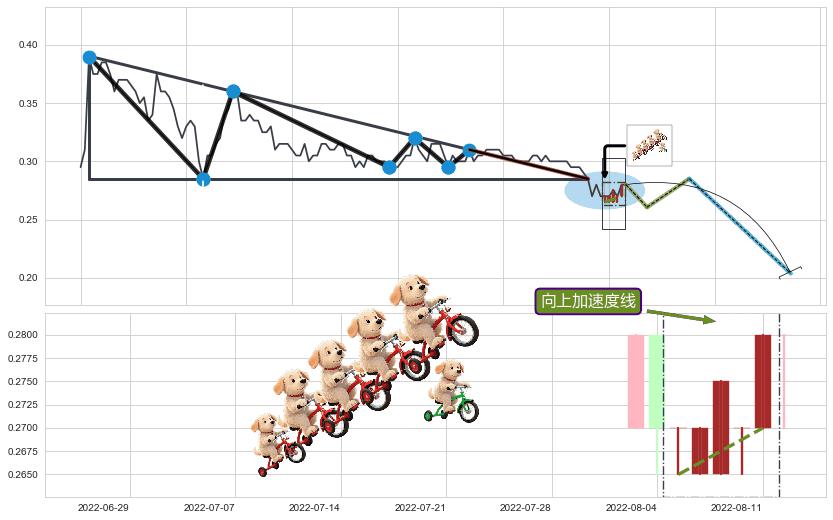Select the blue trough marker near 2022-07-07
Image resolution: width=833 pixels, height=520 pixels.
[203, 179]
